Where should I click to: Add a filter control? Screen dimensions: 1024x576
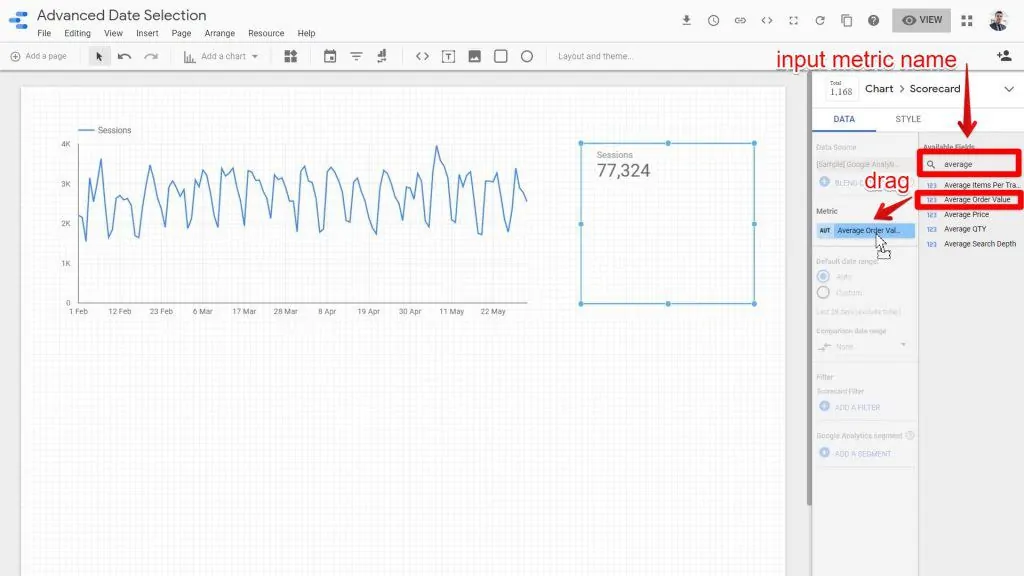pyautogui.click(x=356, y=56)
